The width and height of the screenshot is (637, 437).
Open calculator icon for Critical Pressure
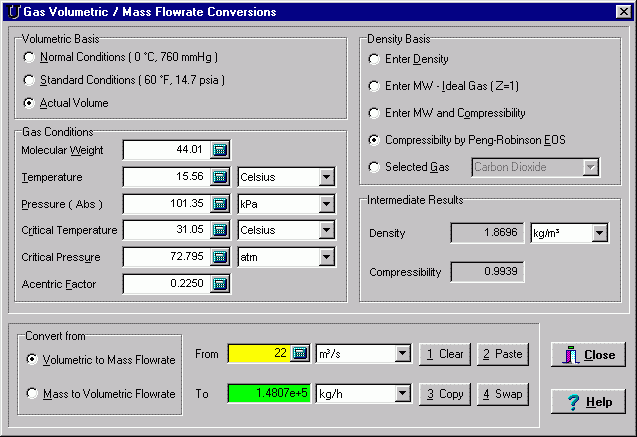pos(220,257)
